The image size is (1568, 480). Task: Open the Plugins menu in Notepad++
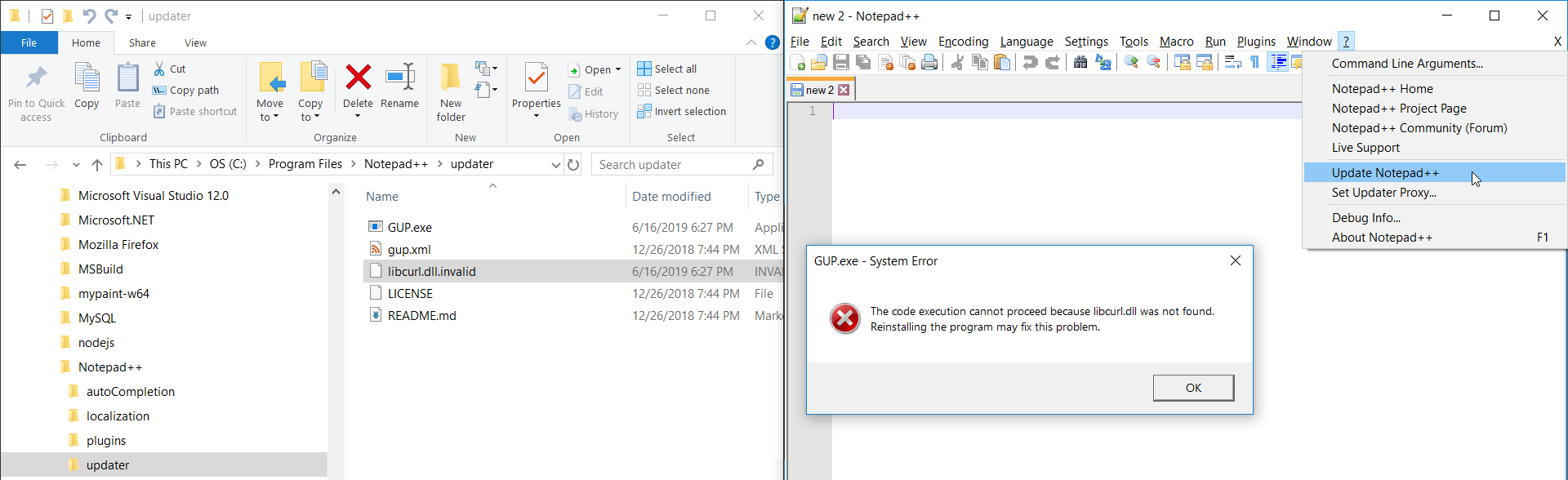pos(1256,42)
